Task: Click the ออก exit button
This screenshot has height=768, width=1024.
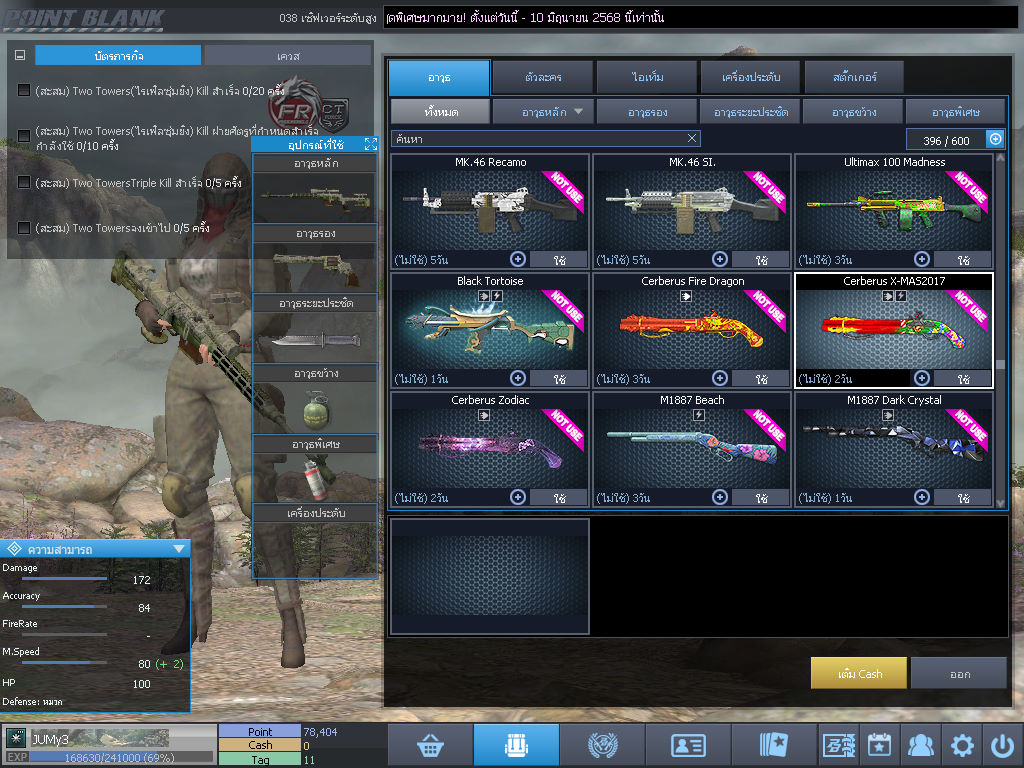Action: click(x=959, y=673)
